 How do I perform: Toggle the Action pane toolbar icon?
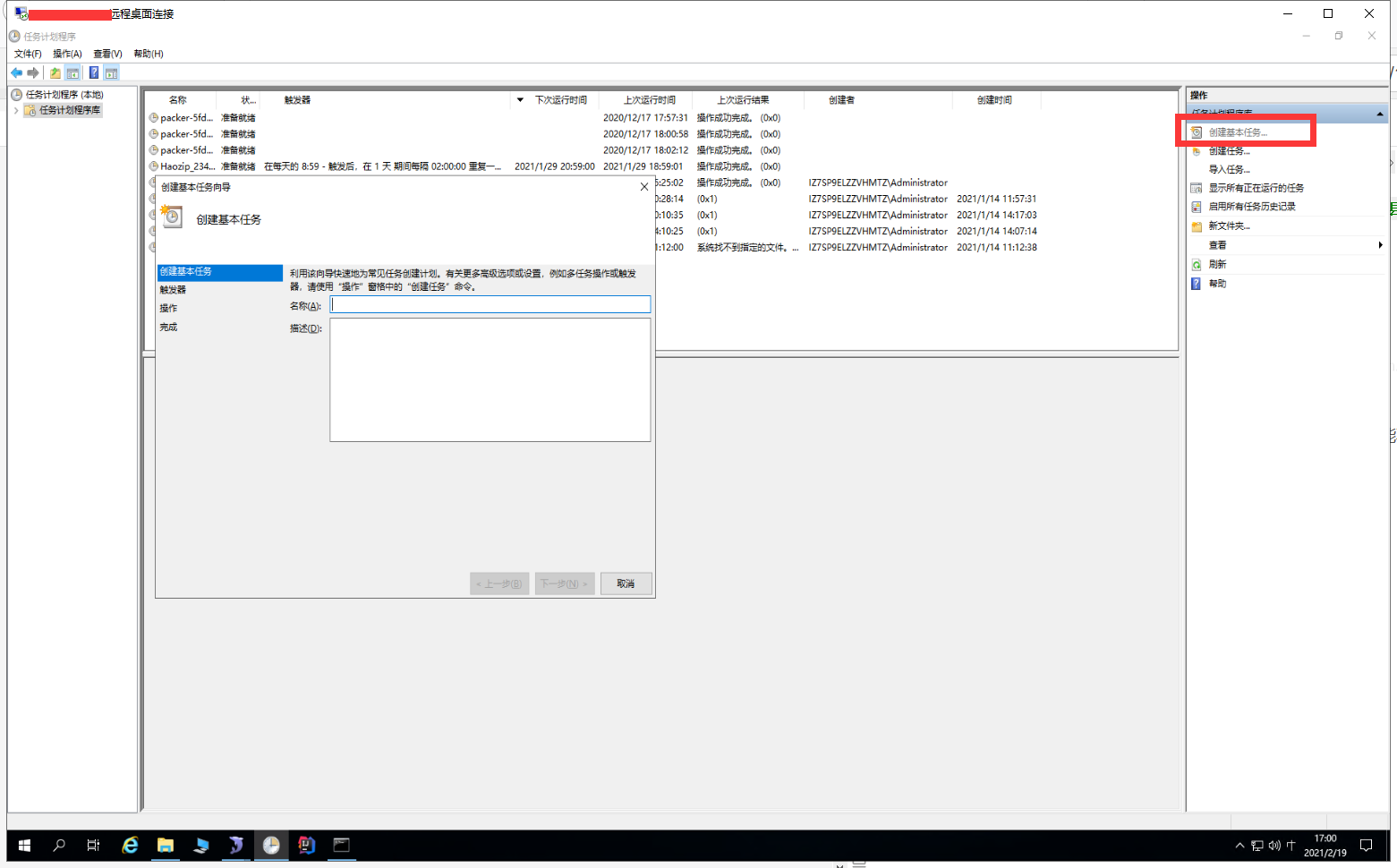(111, 72)
